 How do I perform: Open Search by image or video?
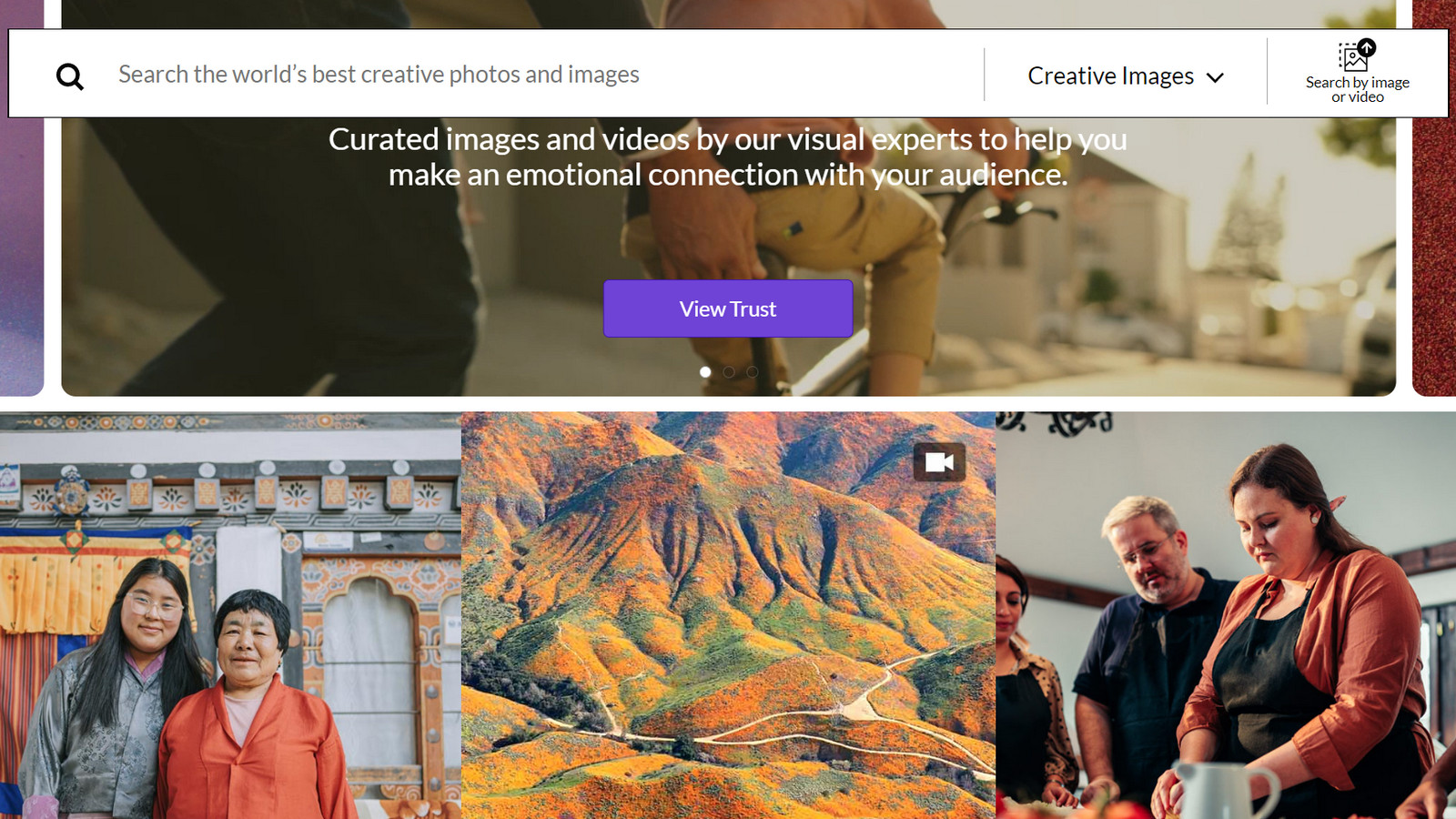pyautogui.click(x=1357, y=73)
